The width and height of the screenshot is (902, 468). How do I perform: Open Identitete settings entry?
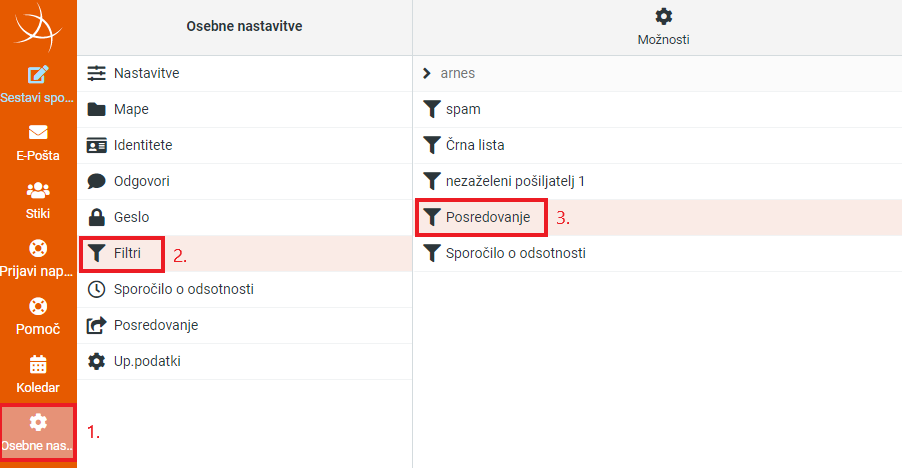[244, 145]
